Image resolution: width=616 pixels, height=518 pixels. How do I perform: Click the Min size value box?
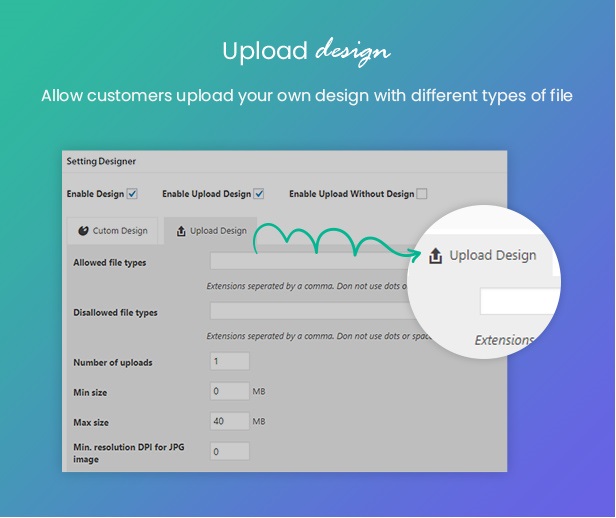(229, 392)
